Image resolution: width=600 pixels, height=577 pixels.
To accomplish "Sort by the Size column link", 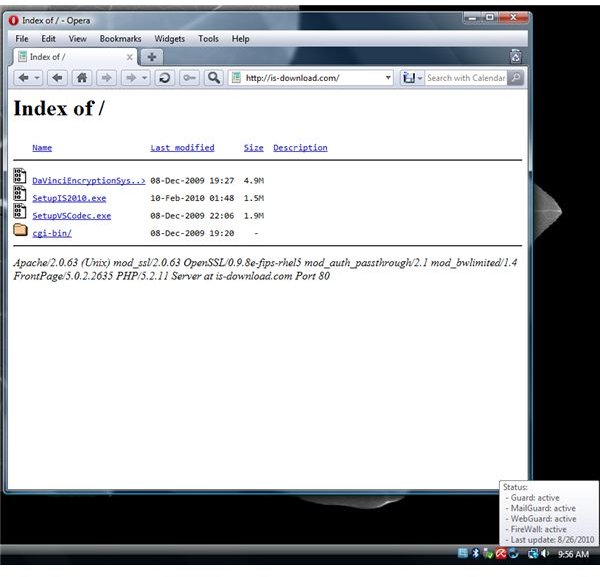I will pos(254,148).
